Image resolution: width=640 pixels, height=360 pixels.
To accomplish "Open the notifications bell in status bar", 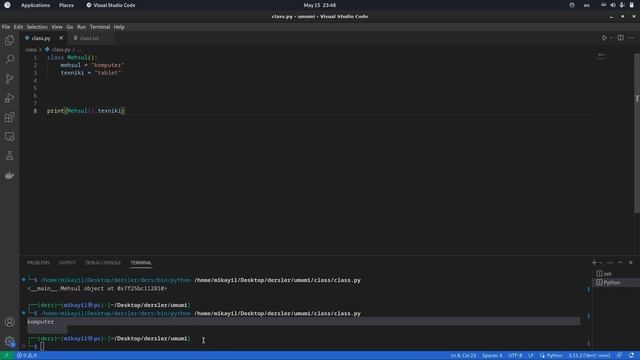I will (x=631, y=356).
